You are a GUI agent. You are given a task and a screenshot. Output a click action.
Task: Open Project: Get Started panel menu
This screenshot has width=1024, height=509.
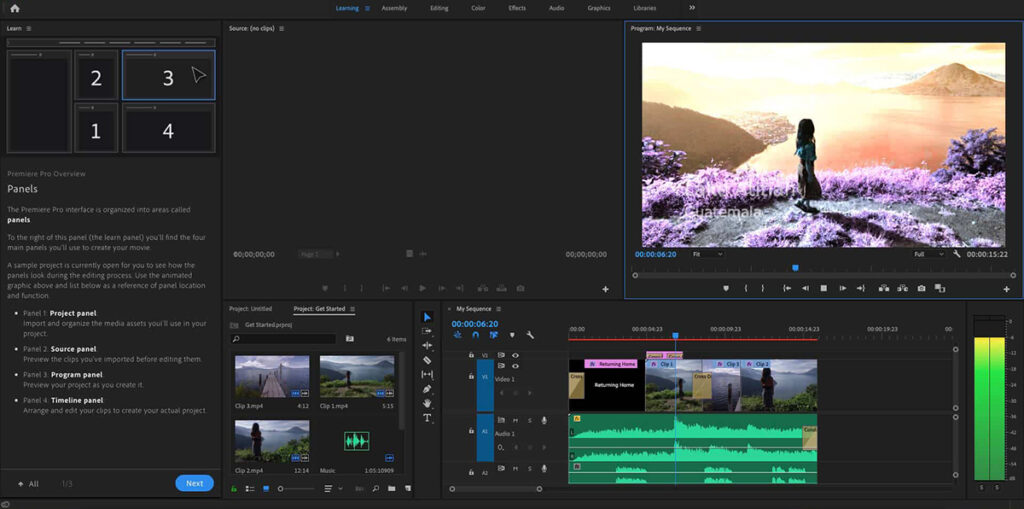point(352,308)
